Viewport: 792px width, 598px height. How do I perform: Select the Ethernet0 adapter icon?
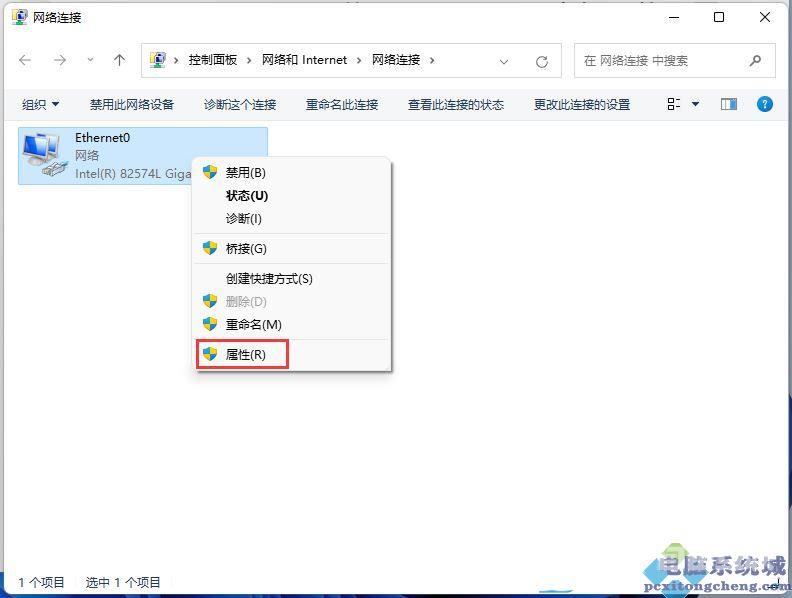[x=44, y=154]
